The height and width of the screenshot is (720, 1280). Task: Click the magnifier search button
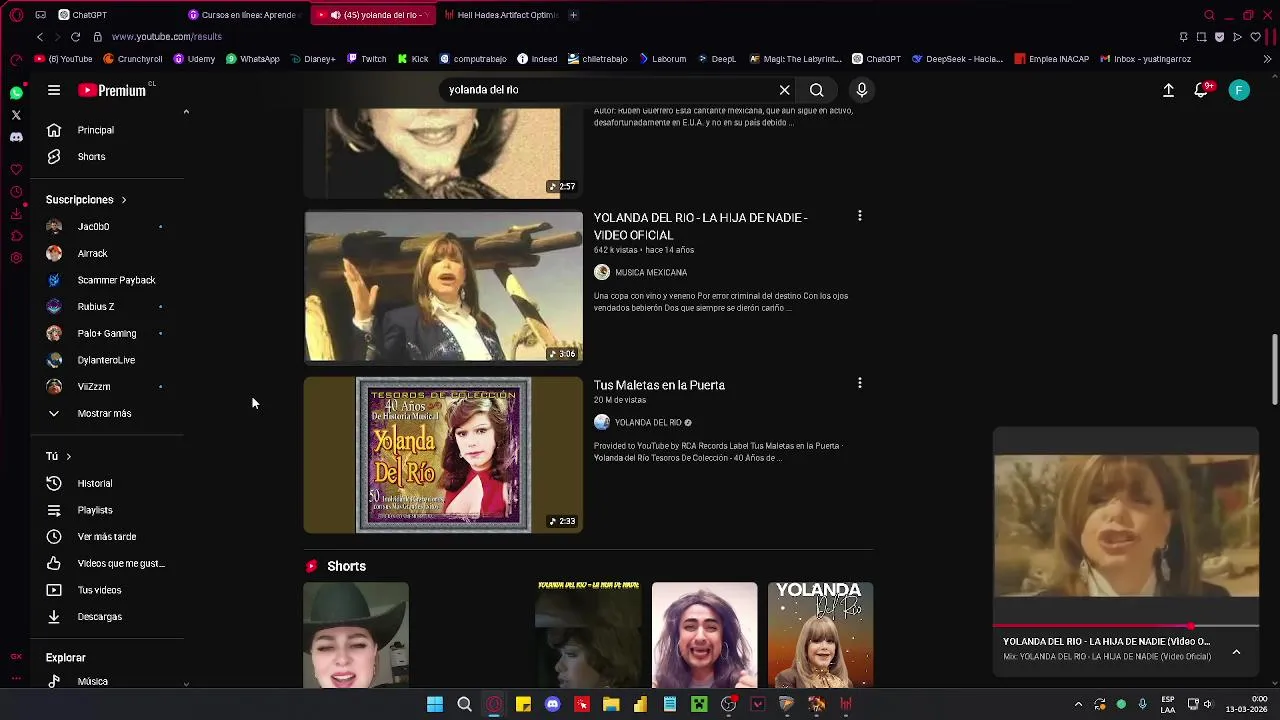coord(817,90)
